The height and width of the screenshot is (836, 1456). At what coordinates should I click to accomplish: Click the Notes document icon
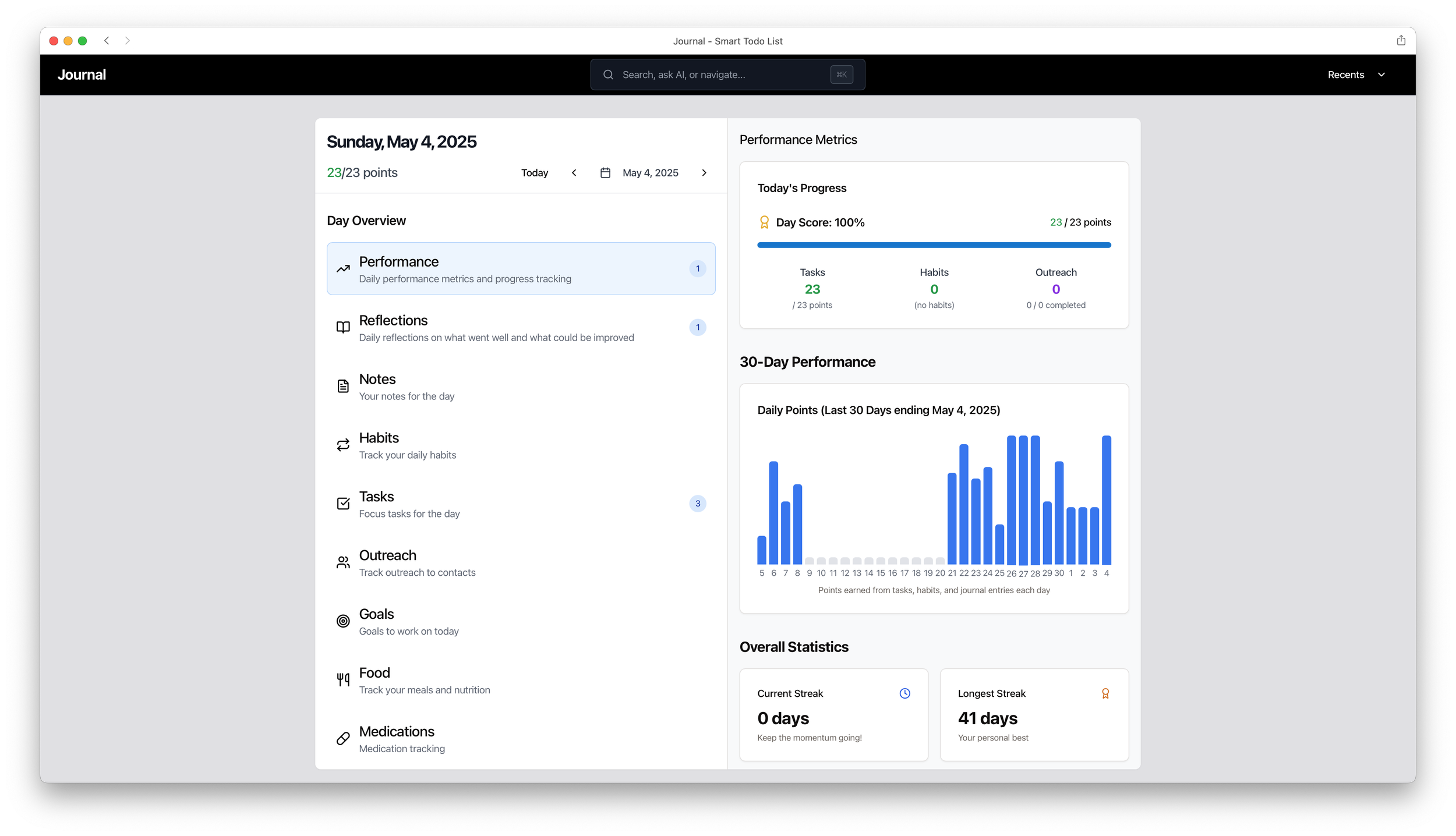pyautogui.click(x=343, y=386)
